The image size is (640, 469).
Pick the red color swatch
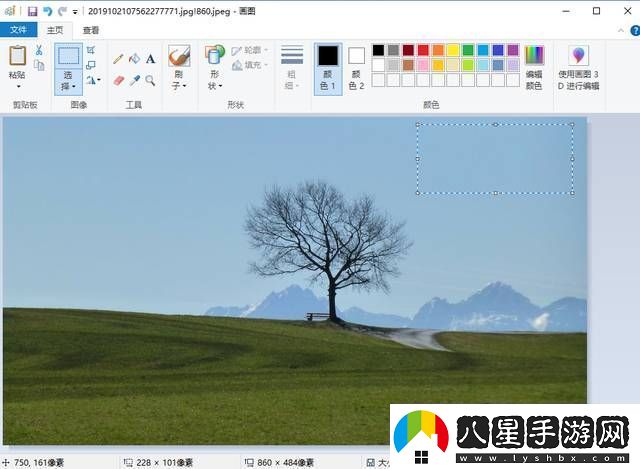pyautogui.click(x=423, y=50)
